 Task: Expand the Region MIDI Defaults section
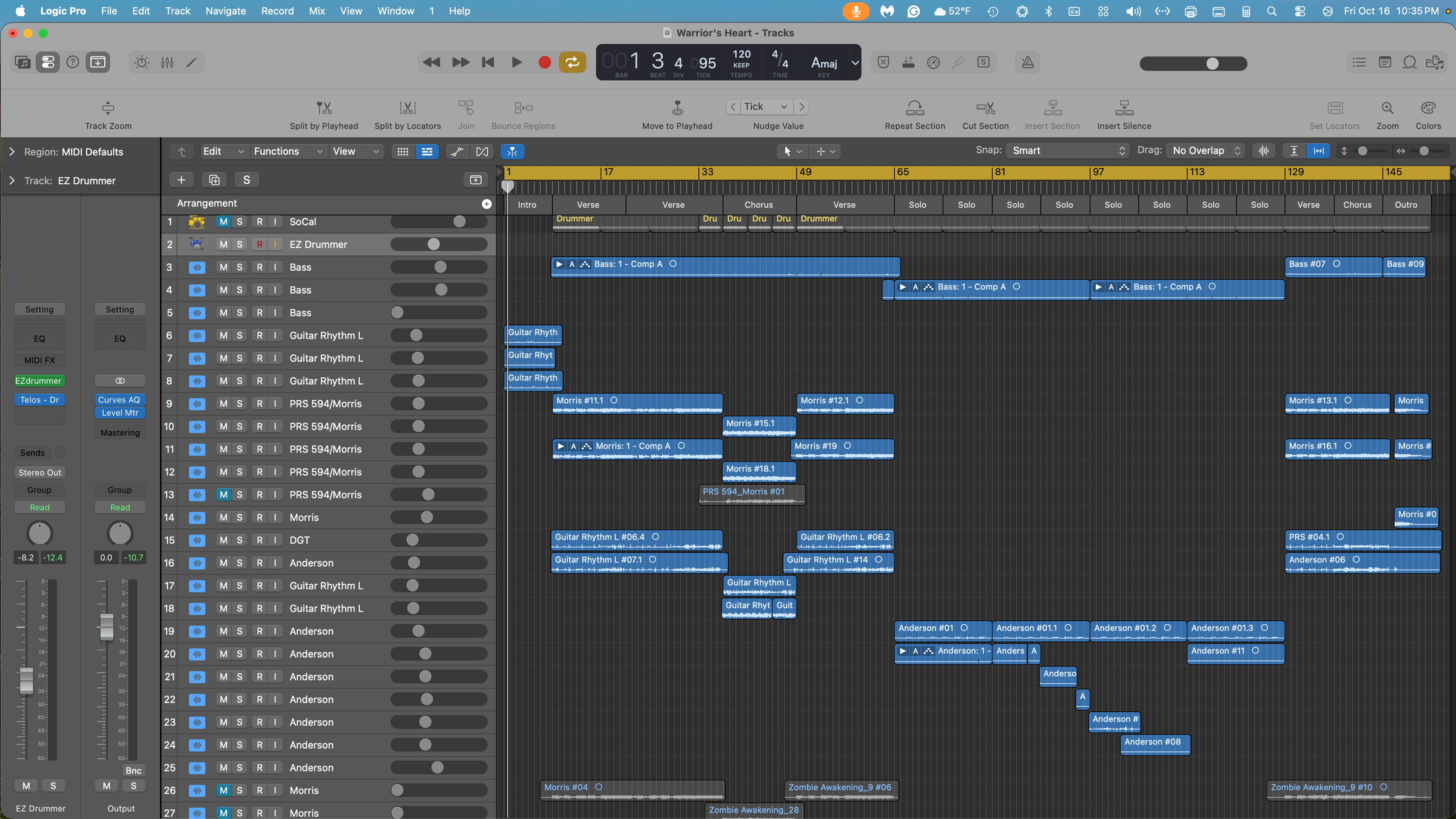[x=12, y=152]
